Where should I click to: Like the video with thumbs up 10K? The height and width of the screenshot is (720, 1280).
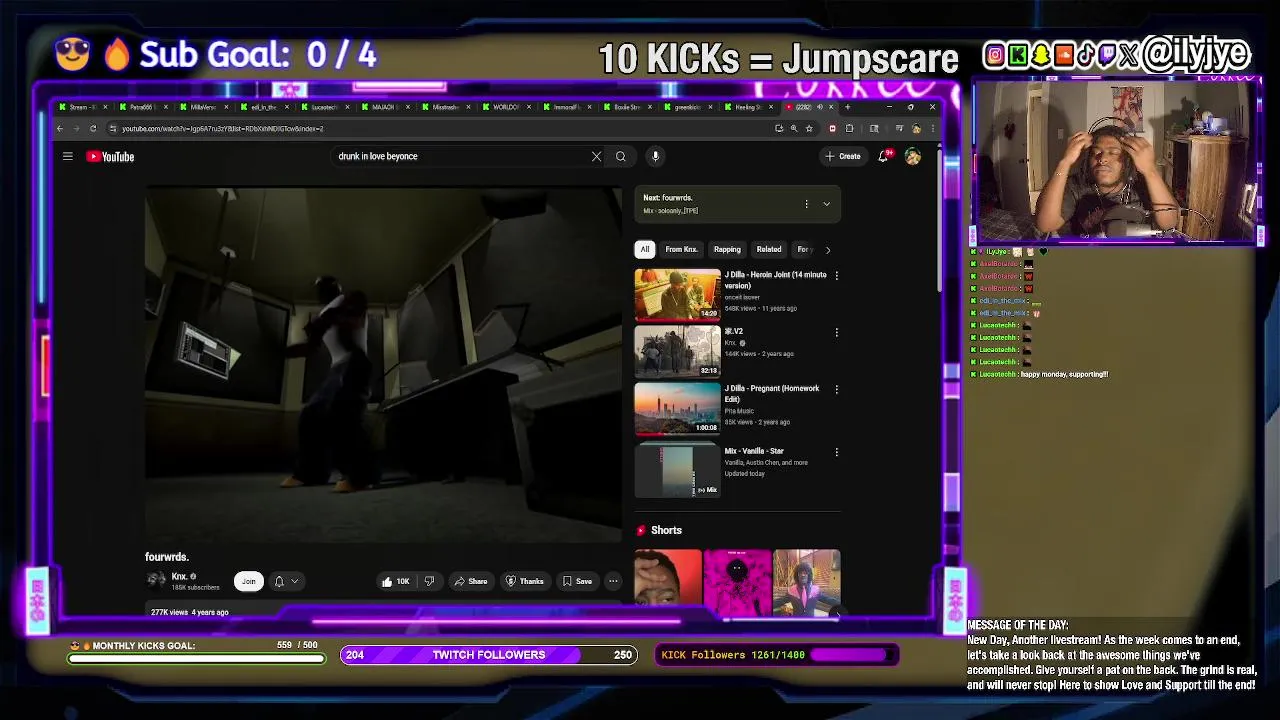pos(395,581)
